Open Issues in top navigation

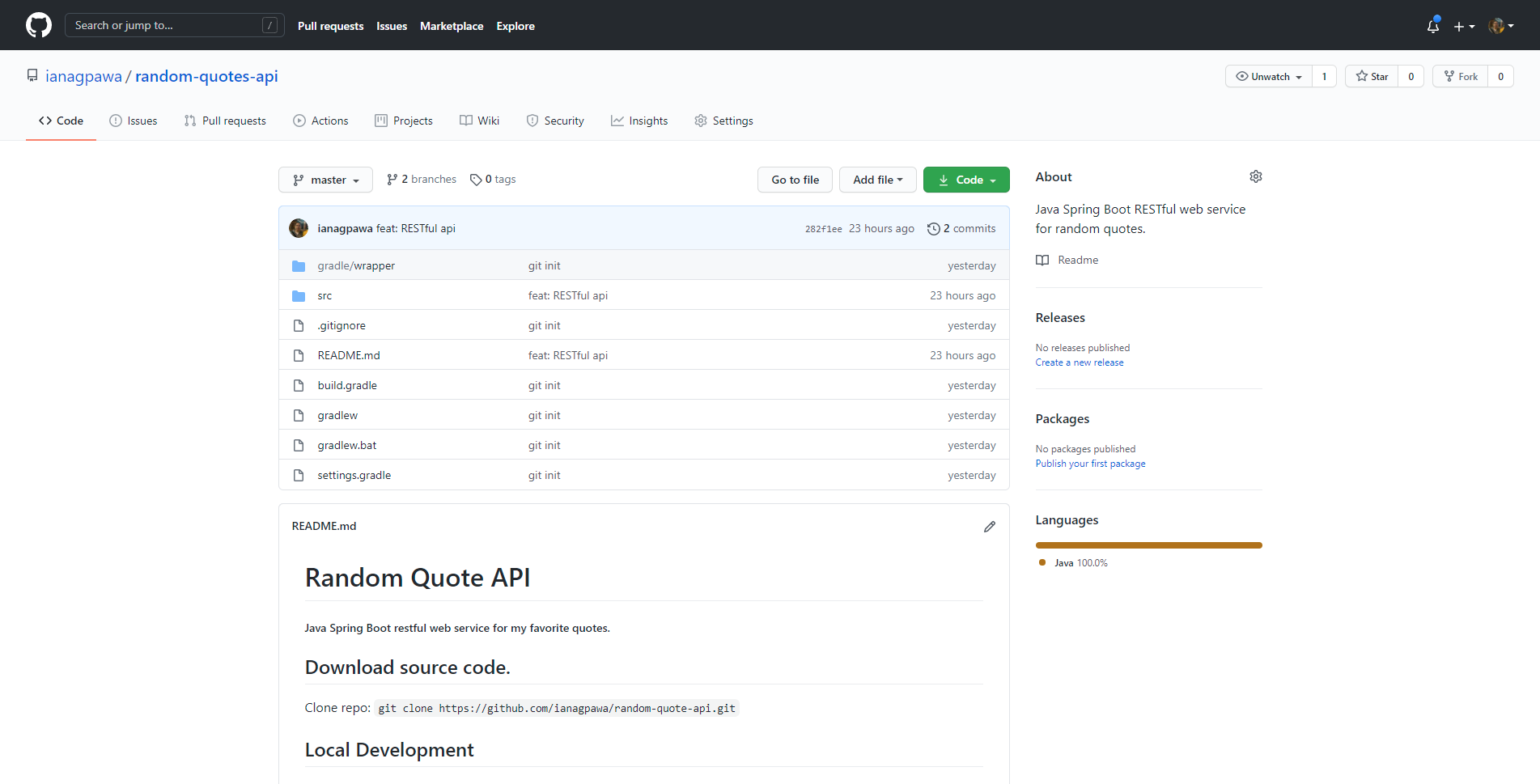(x=392, y=26)
